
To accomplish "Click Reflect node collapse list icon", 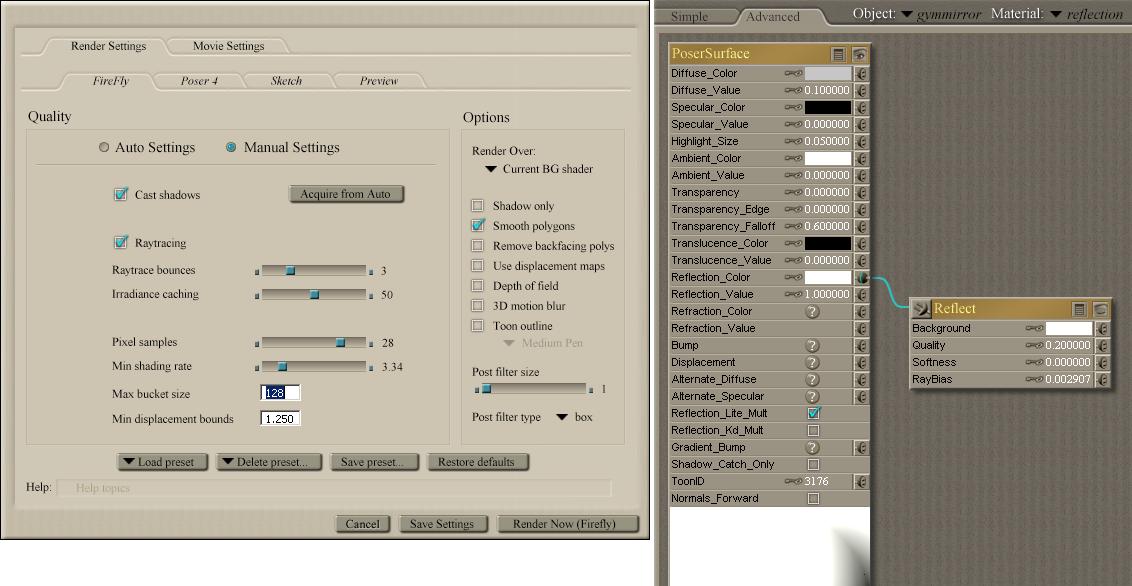I will 1079,309.
